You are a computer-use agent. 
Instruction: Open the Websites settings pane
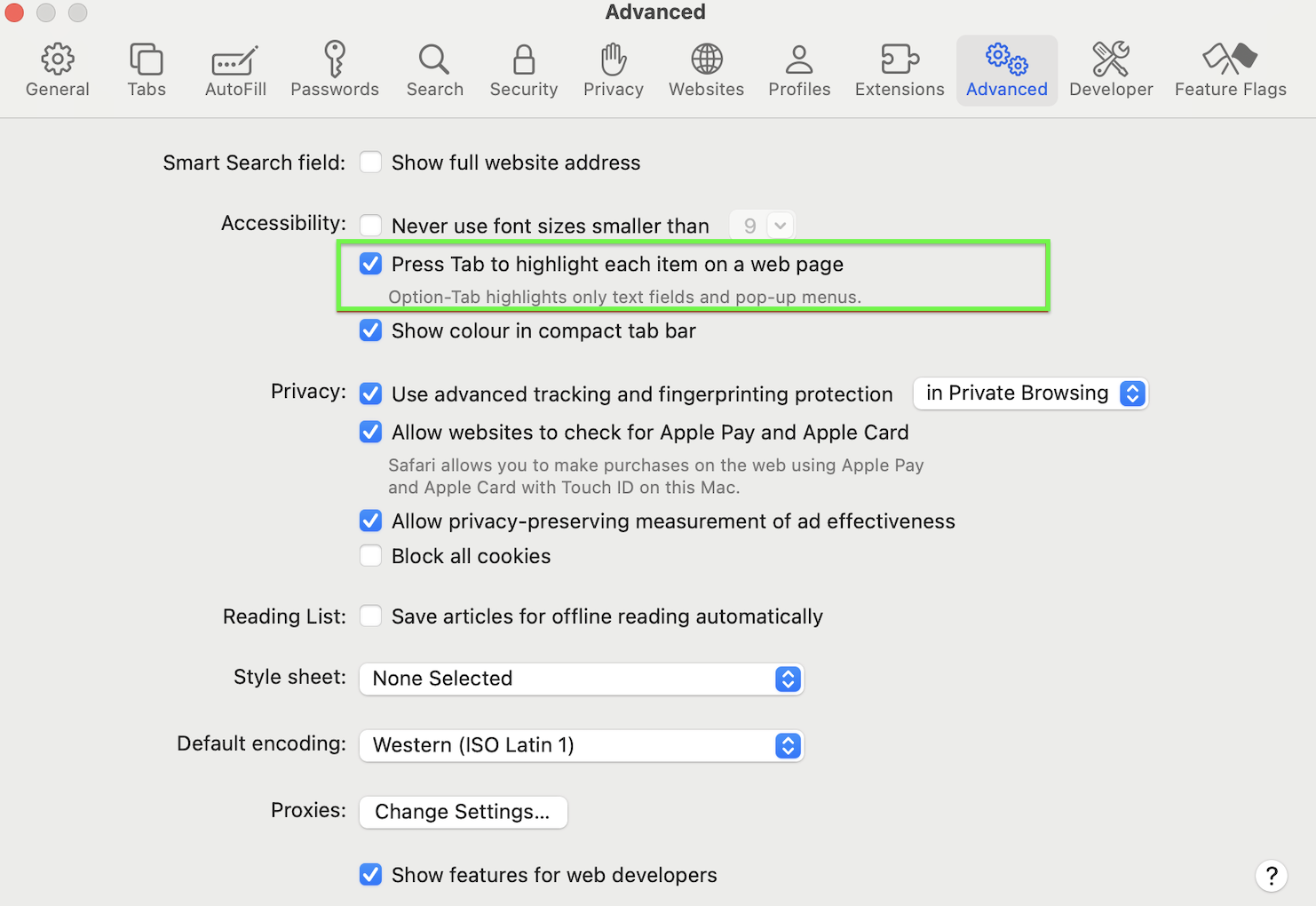point(706,69)
